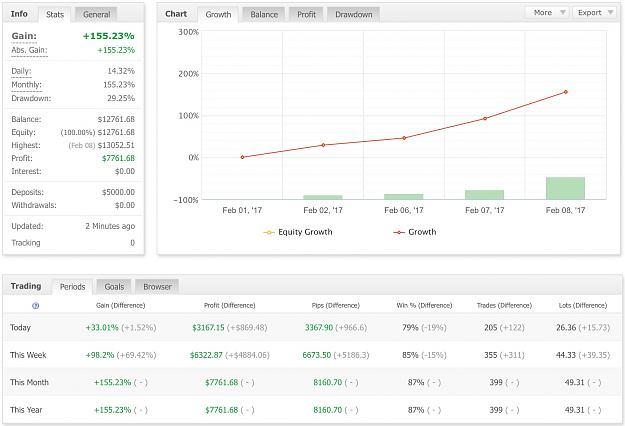Viewport: 625px width, 426px height.
Task: Click the Feb 06 growth data point
Action: click(x=404, y=138)
